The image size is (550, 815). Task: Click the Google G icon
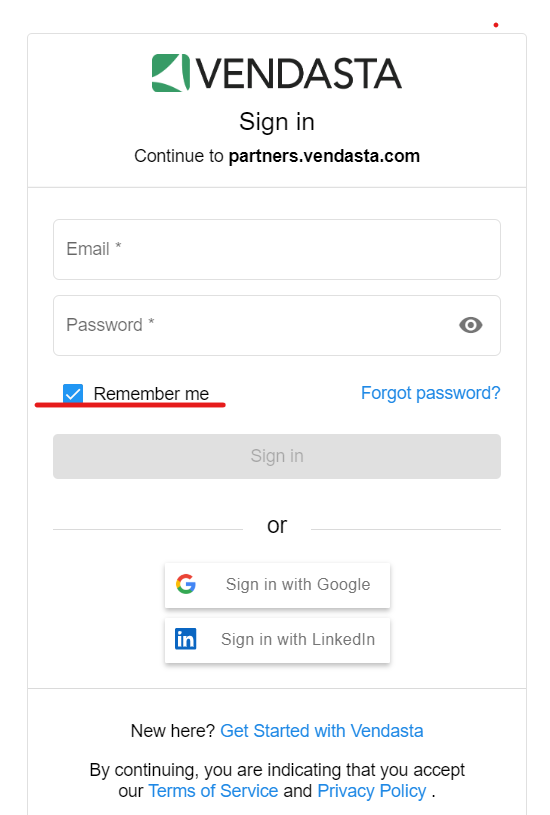186,584
